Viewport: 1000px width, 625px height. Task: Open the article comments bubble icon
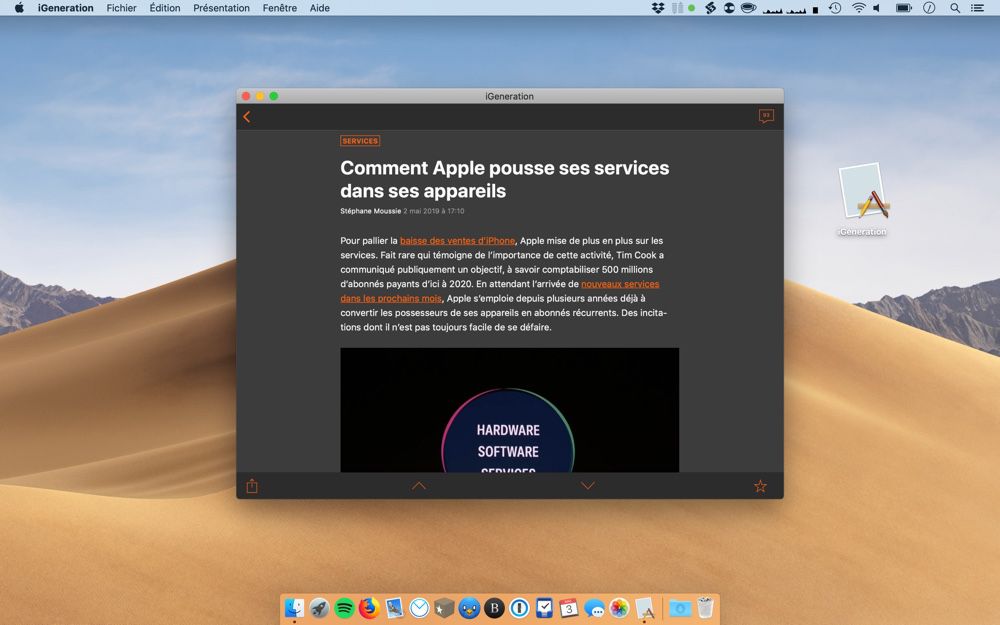tap(766, 116)
